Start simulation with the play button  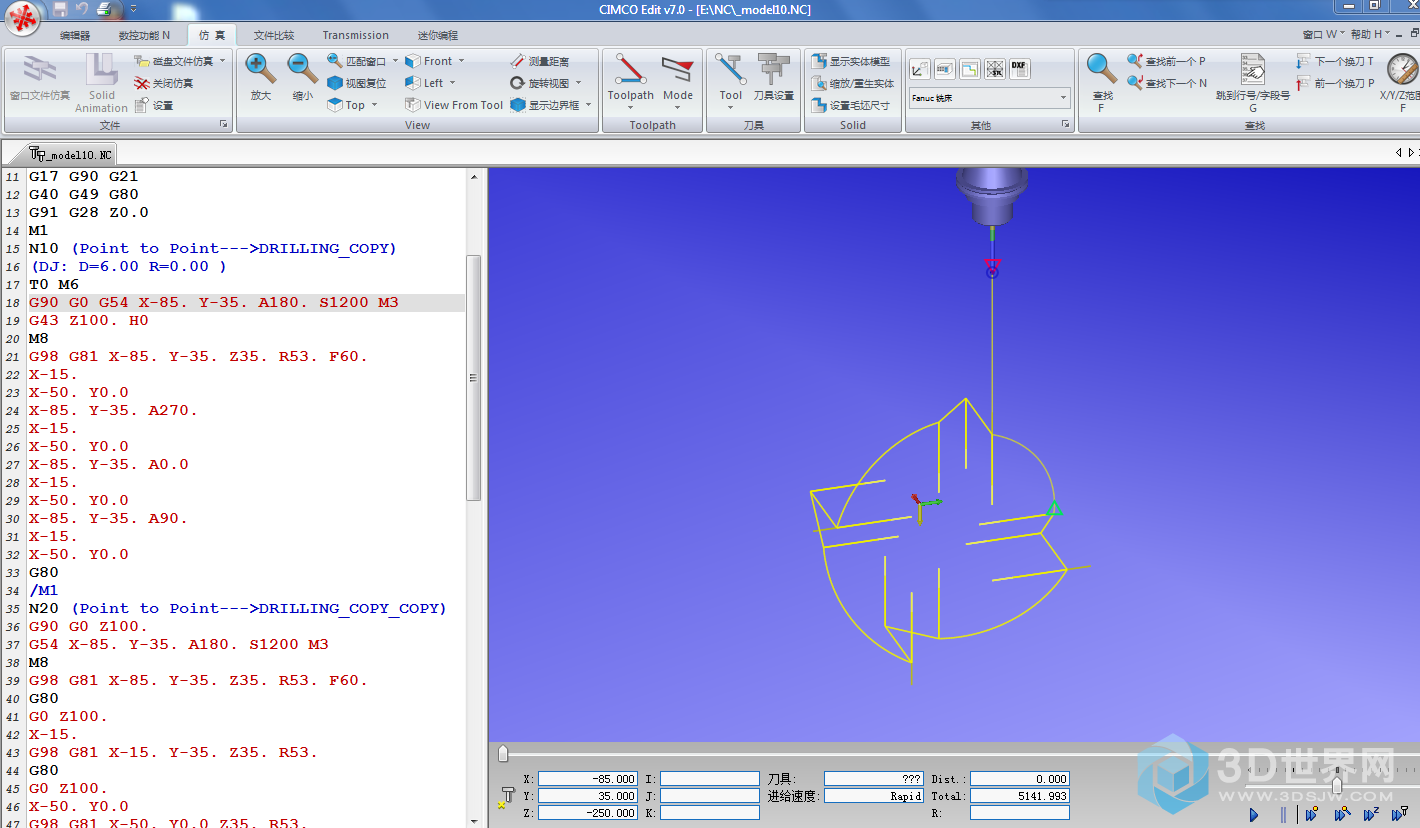pyautogui.click(x=1254, y=815)
